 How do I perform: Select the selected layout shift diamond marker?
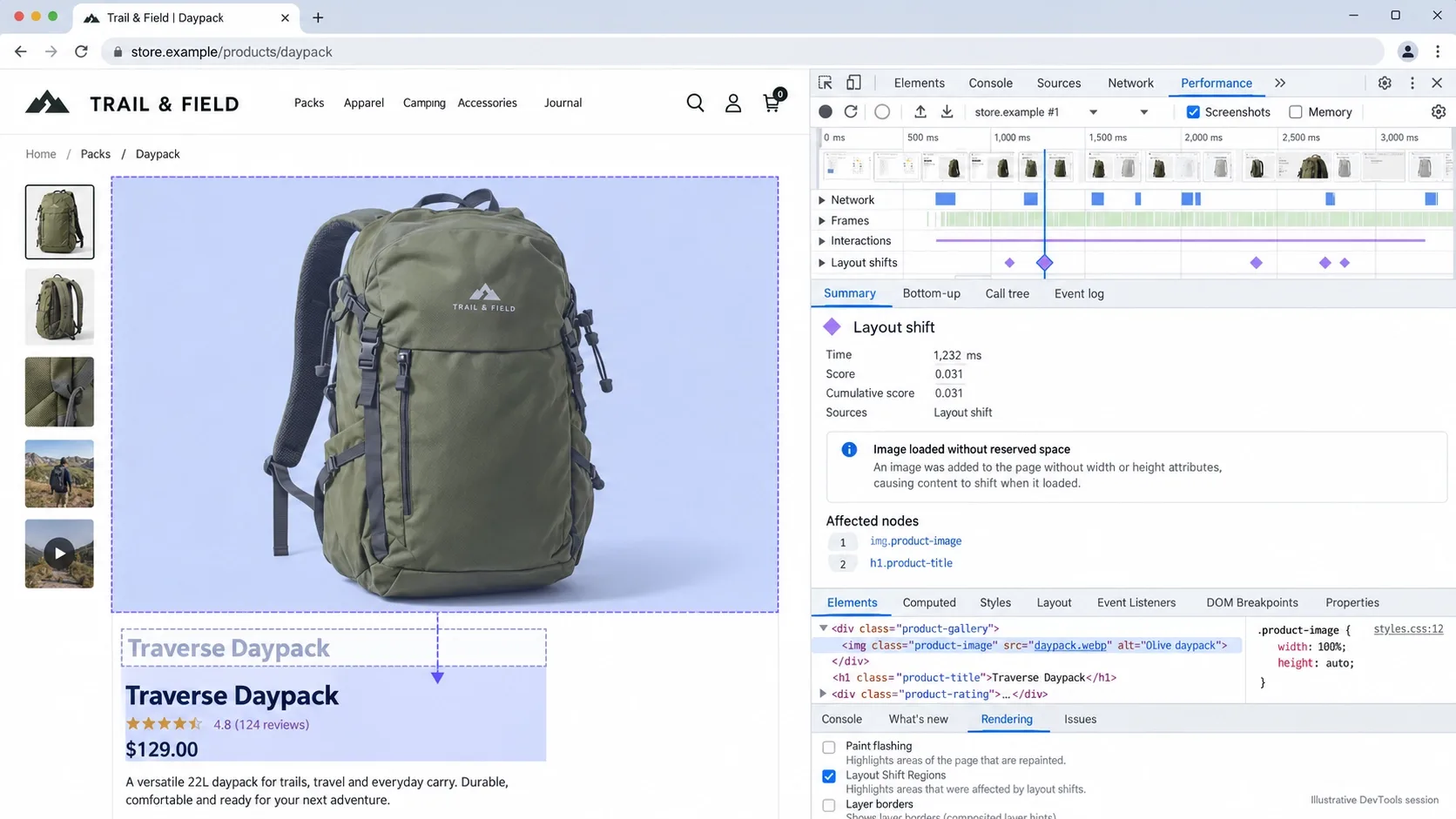[1045, 263]
